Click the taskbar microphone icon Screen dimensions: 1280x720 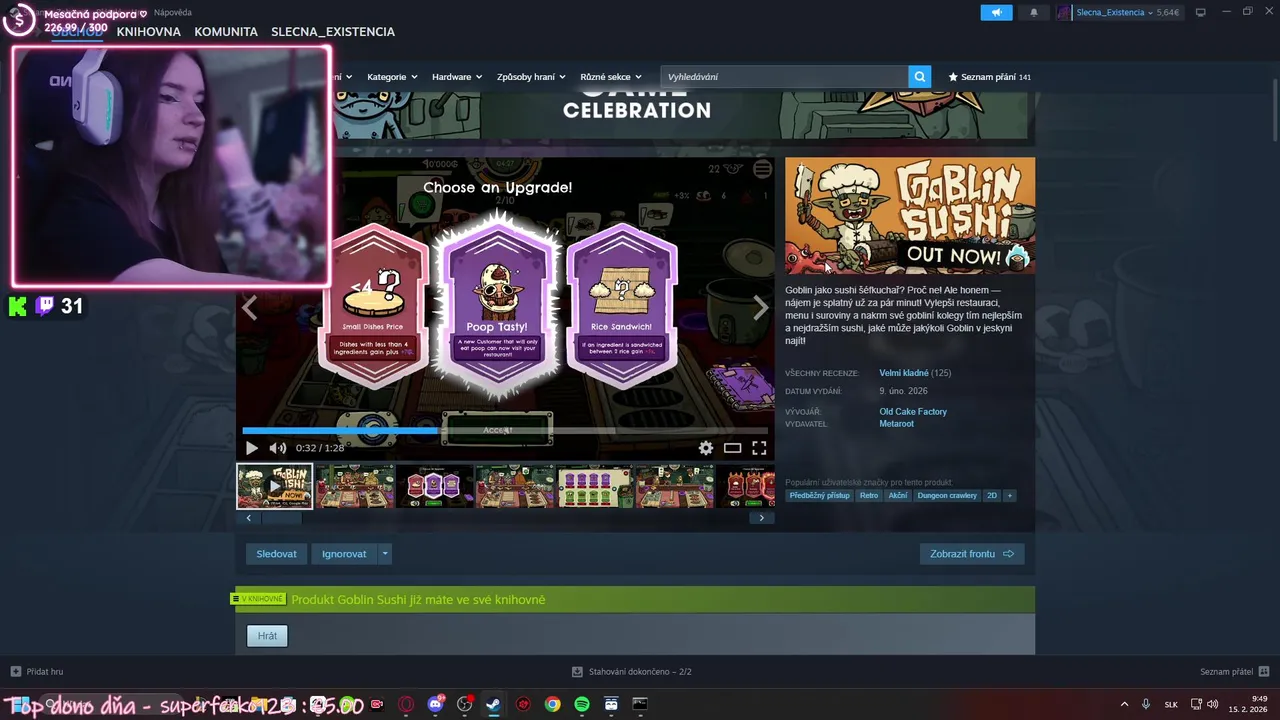tap(1146, 704)
